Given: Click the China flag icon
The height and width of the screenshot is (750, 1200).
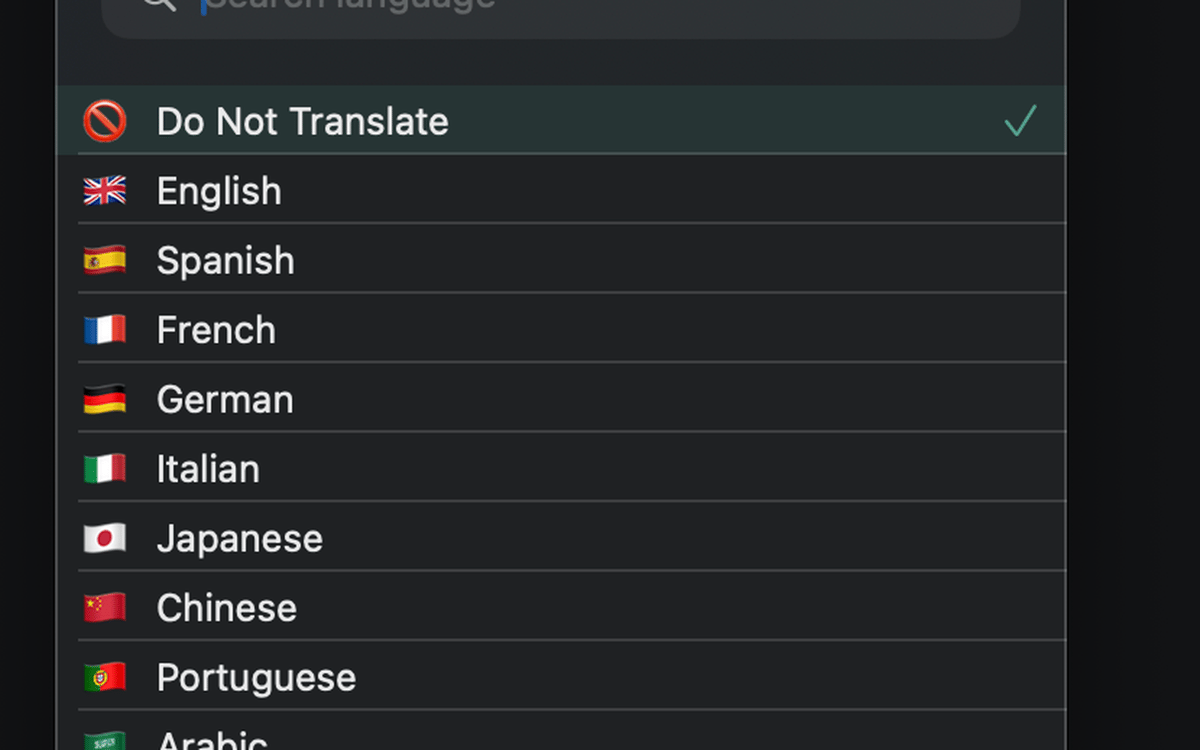Looking at the screenshot, I should pyautogui.click(x=104, y=608).
